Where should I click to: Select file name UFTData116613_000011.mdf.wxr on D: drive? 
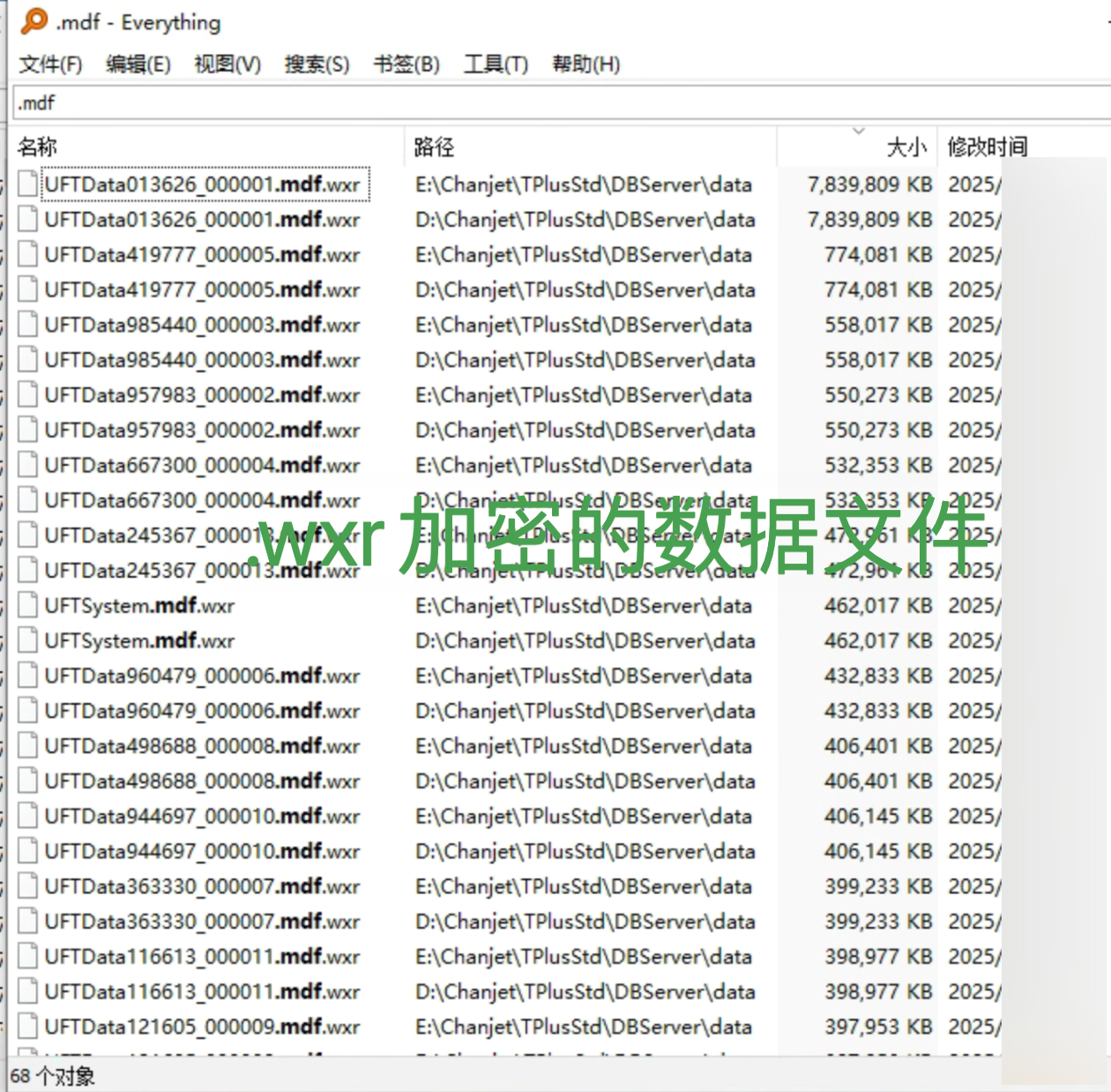click(x=202, y=991)
